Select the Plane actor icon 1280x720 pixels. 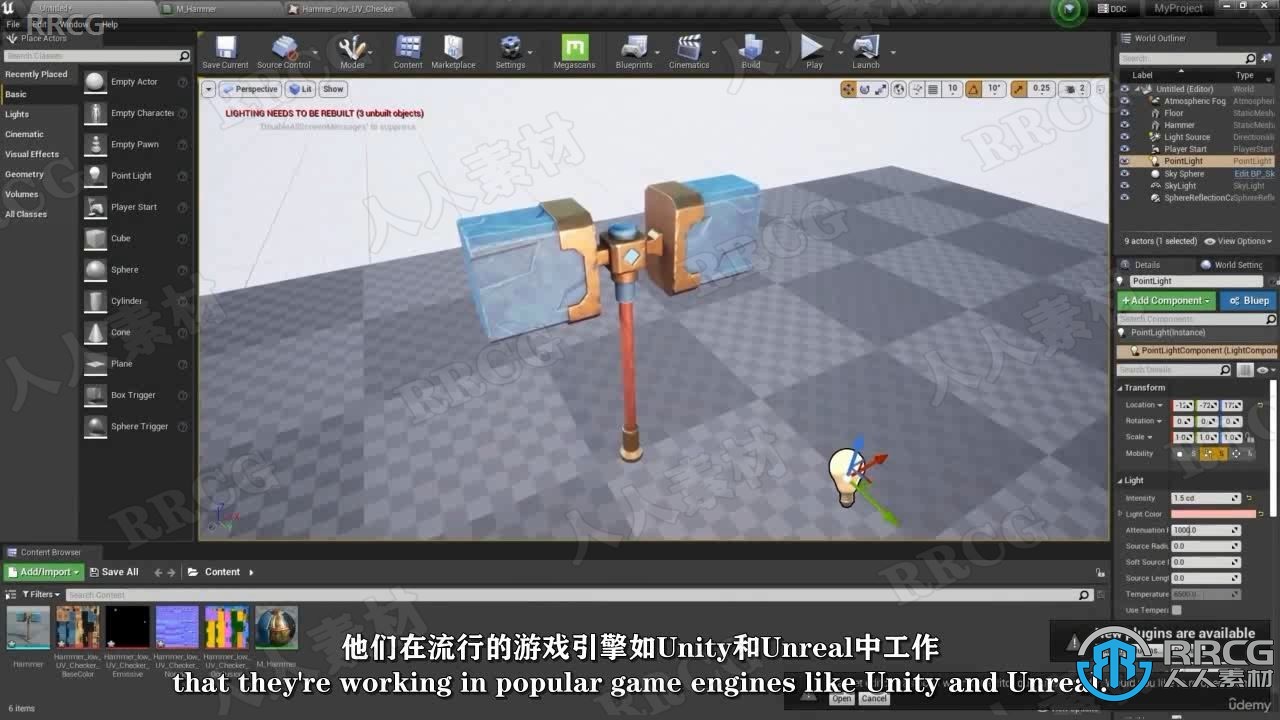coord(95,364)
